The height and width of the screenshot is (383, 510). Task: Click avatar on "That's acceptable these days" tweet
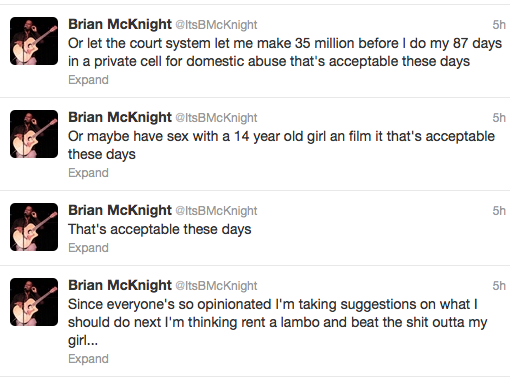coord(34,227)
